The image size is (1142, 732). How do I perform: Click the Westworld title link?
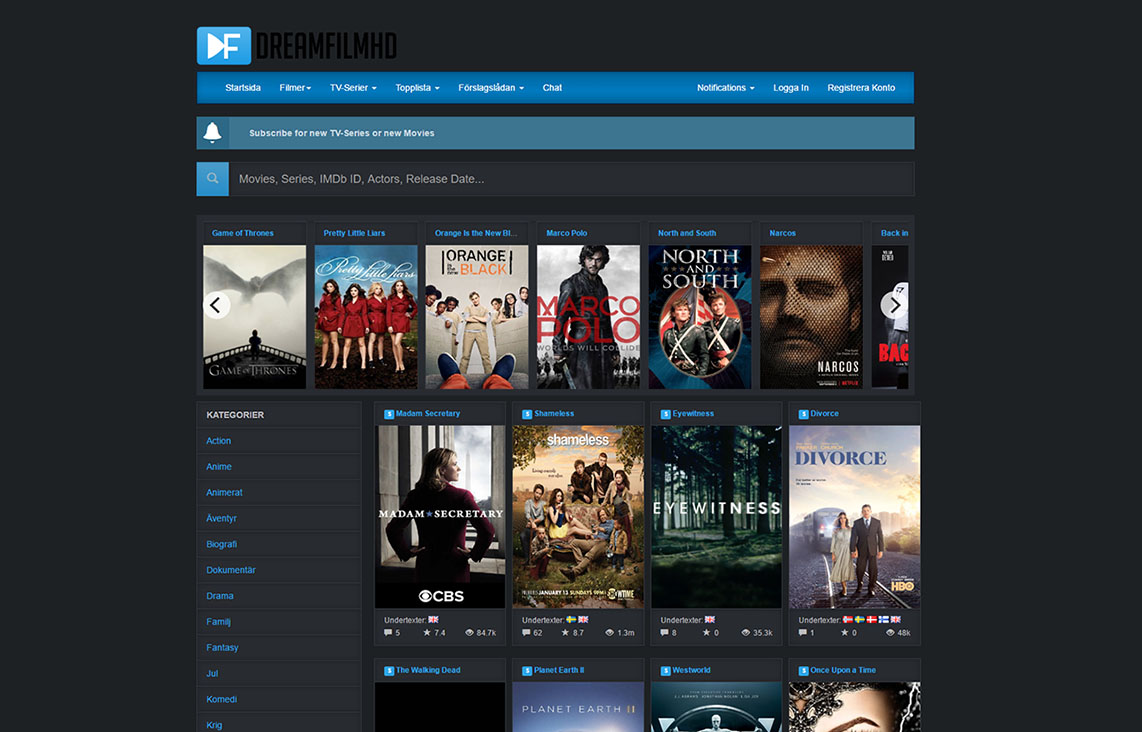coord(691,670)
